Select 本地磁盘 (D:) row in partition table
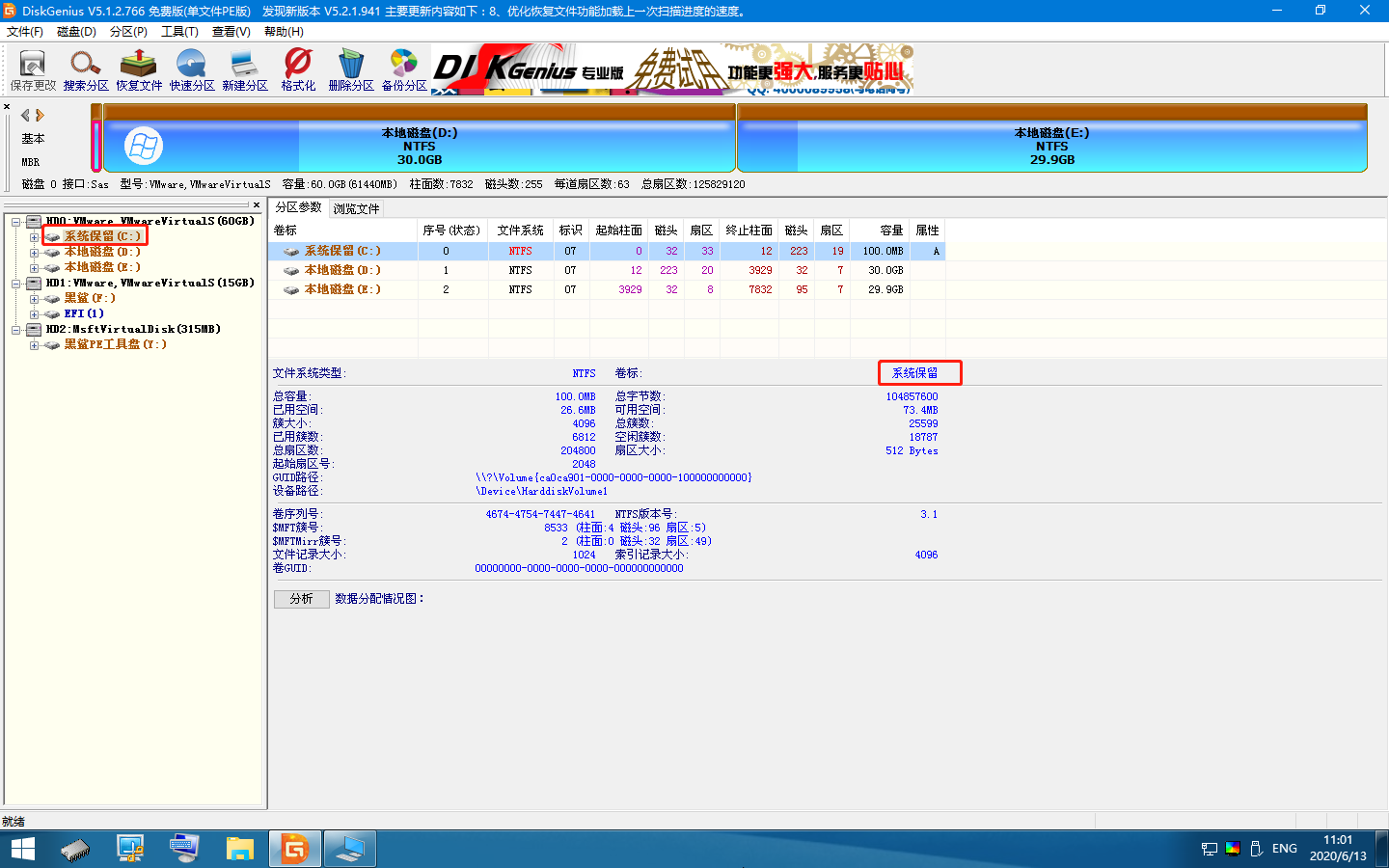Image resolution: width=1389 pixels, height=868 pixels. (x=342, y=270)
